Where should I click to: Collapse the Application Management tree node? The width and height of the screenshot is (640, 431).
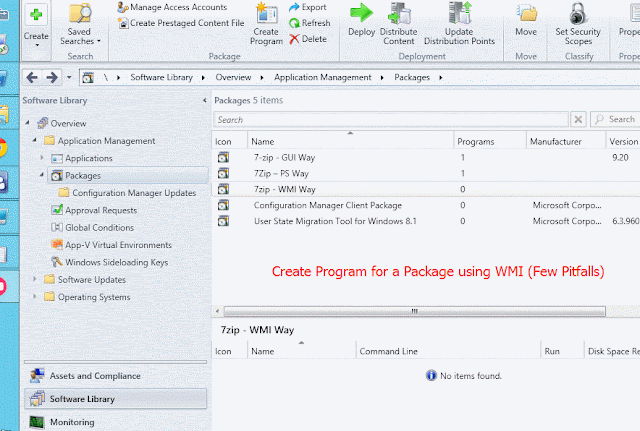pyautogui.click(x=35, y=140)
